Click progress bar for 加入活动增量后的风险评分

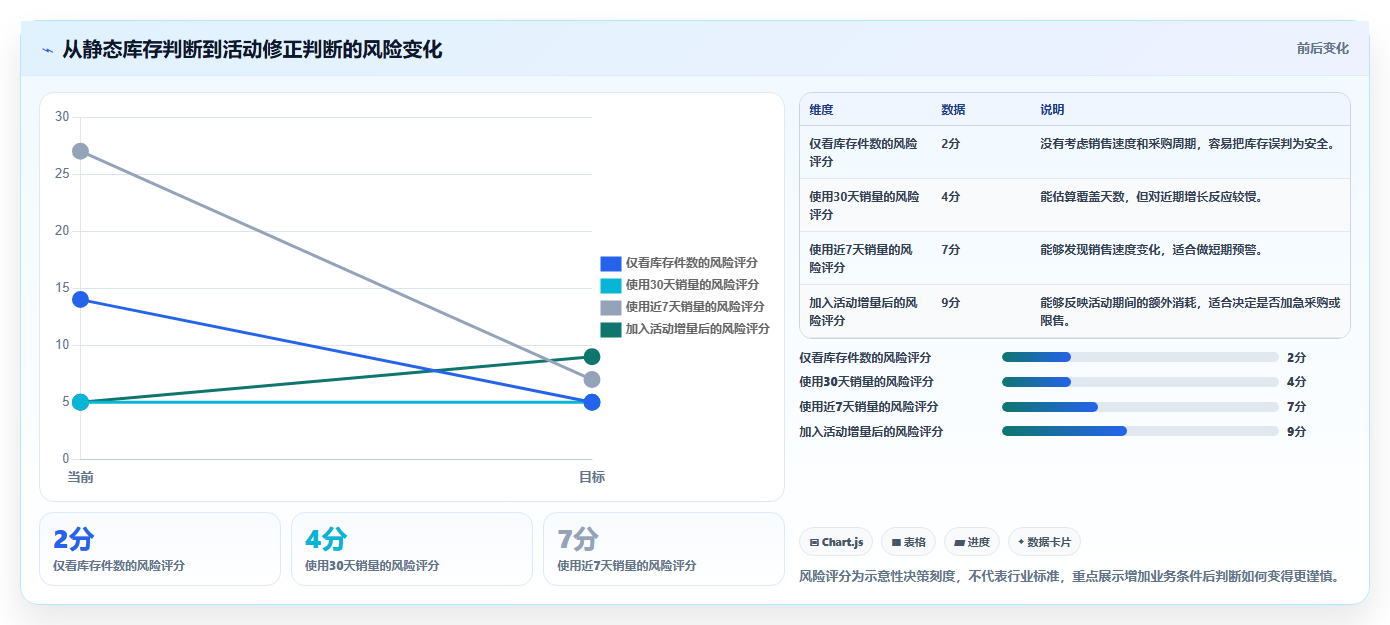1140,431
